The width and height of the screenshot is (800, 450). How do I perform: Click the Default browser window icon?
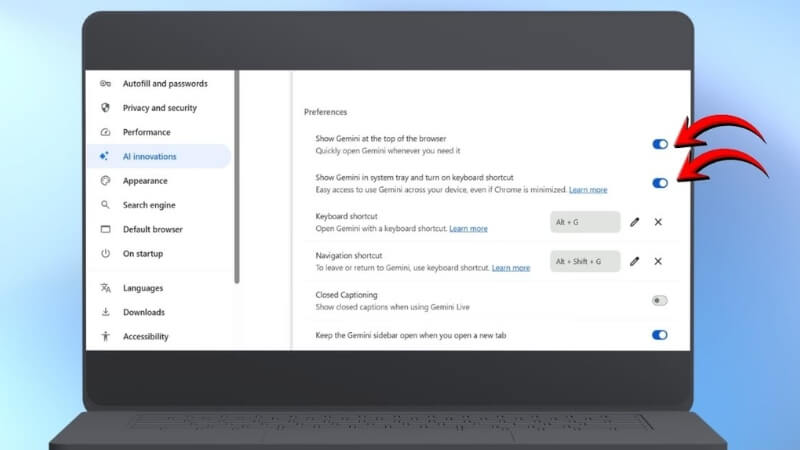point(105,229)
